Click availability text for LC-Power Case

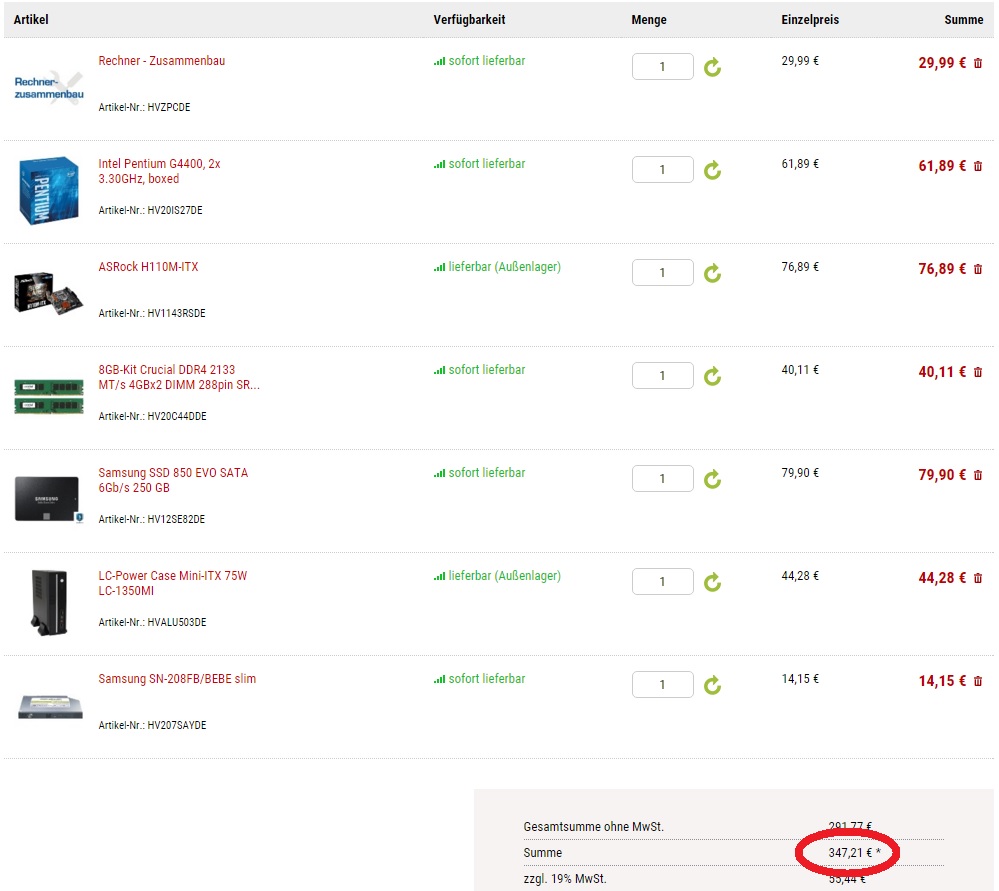click(504, 576)
